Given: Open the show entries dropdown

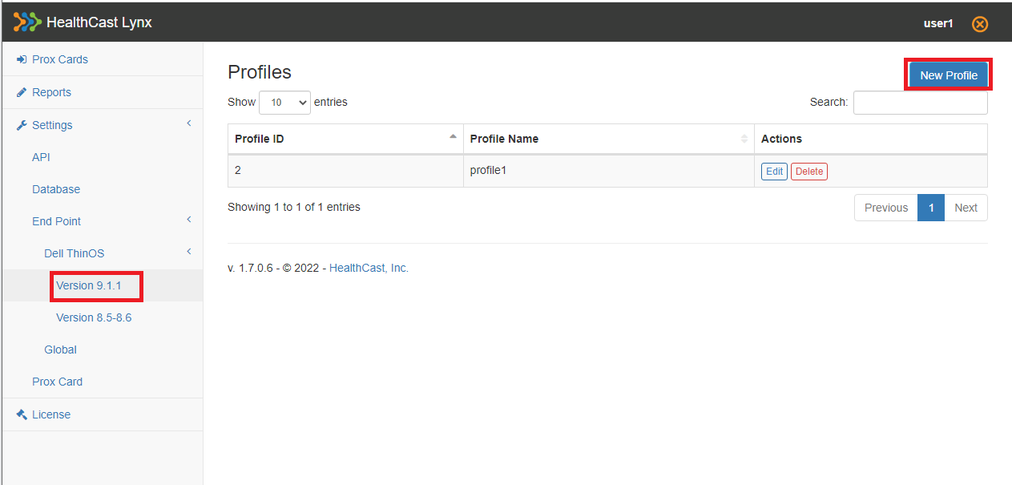Looking at the screenshot, I should (x=285, y=102).
